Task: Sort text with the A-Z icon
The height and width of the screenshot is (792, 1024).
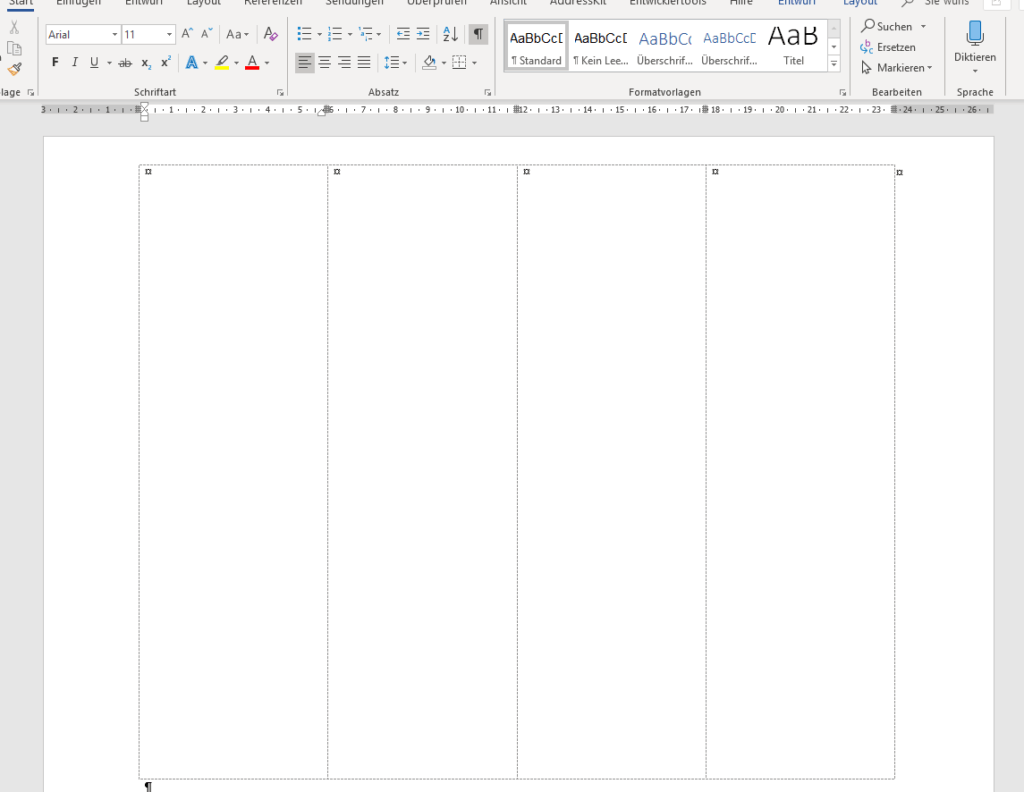Action: pyautogui.click(x=450, y=35)
